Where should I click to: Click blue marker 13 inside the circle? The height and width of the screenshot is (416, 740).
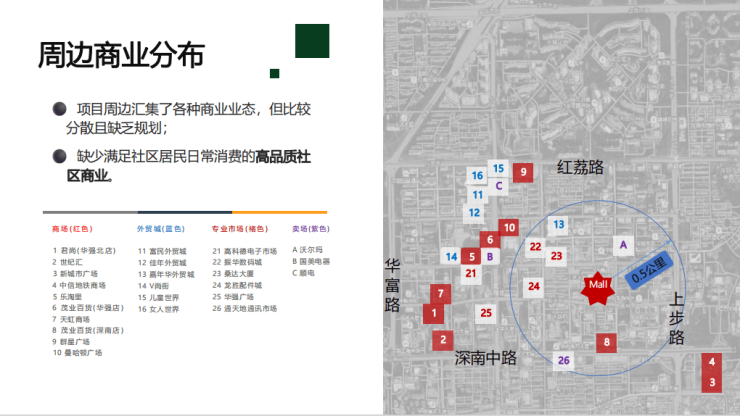click(x=559, y=224)
